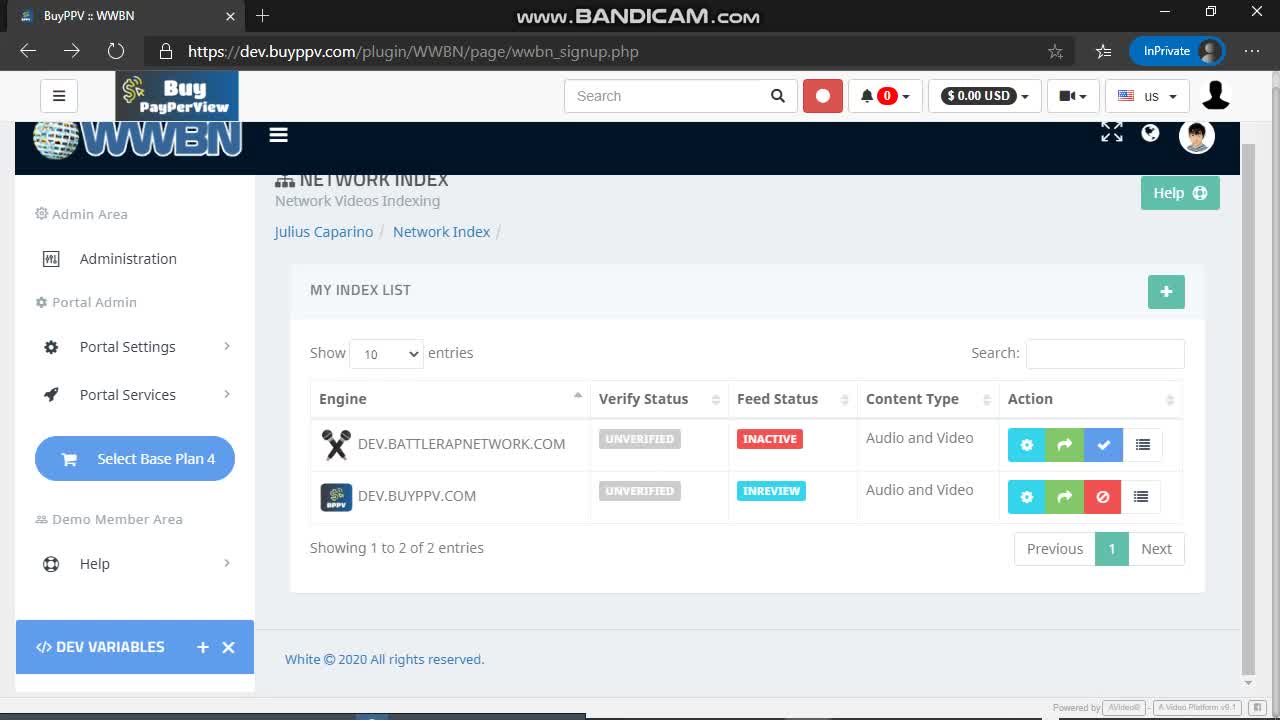
Task: Sort by the Engine column
Action: tap(450, 399)
